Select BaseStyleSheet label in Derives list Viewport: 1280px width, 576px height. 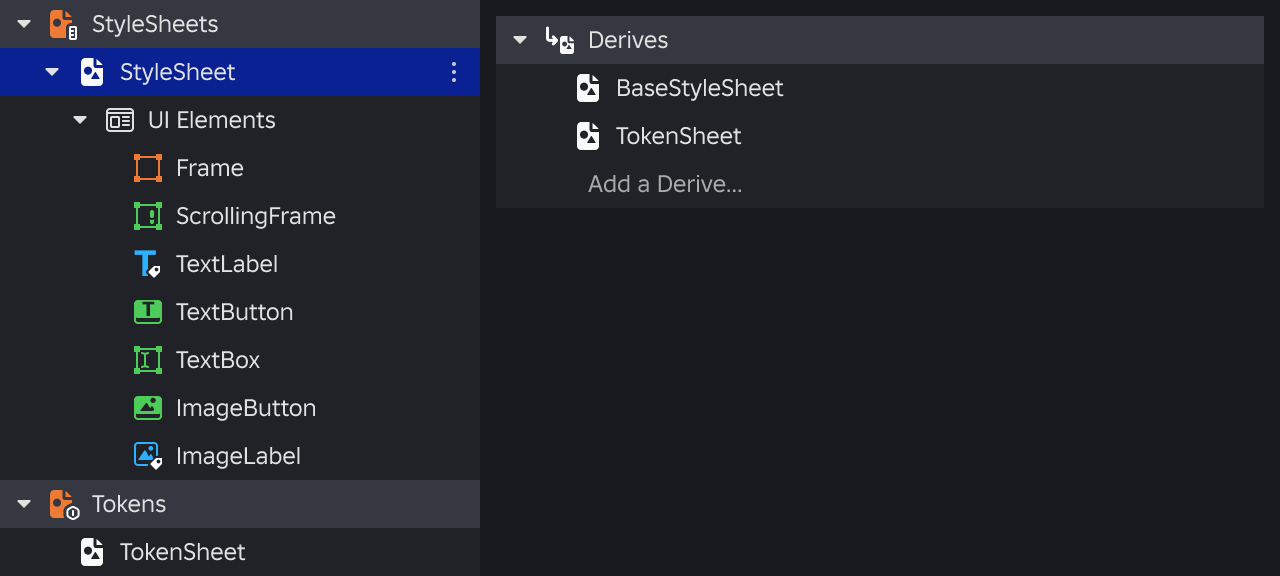700,88
